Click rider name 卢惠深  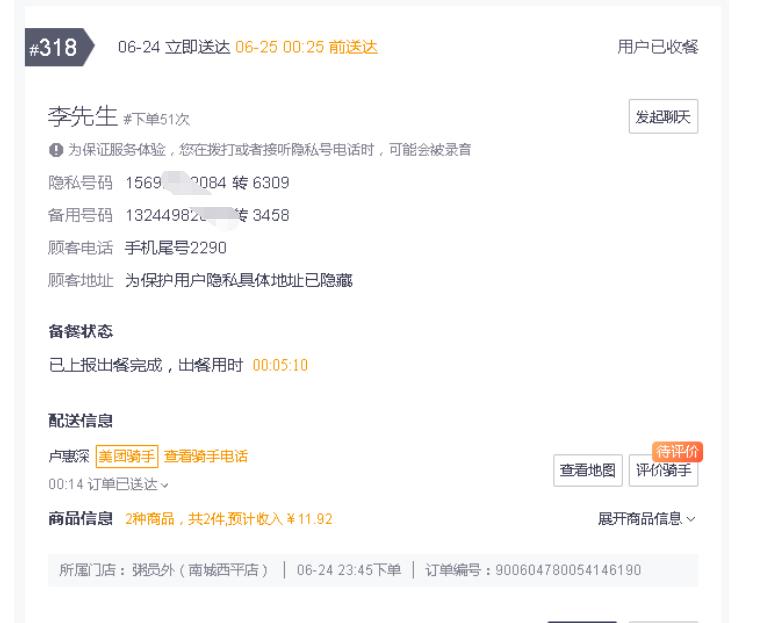tap(69, 456)
